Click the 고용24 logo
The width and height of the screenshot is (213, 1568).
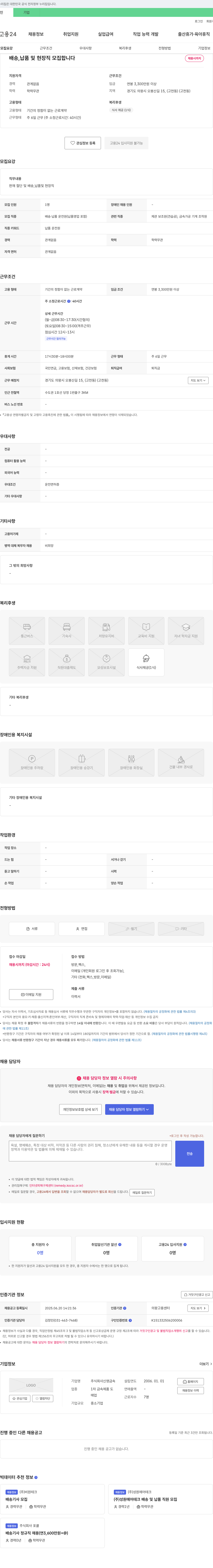tap(8, 34)
